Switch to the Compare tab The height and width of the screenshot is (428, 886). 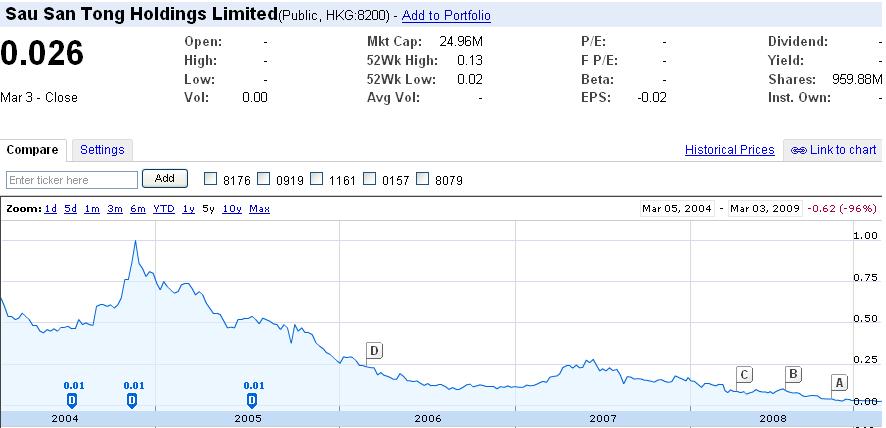[33, 150]
